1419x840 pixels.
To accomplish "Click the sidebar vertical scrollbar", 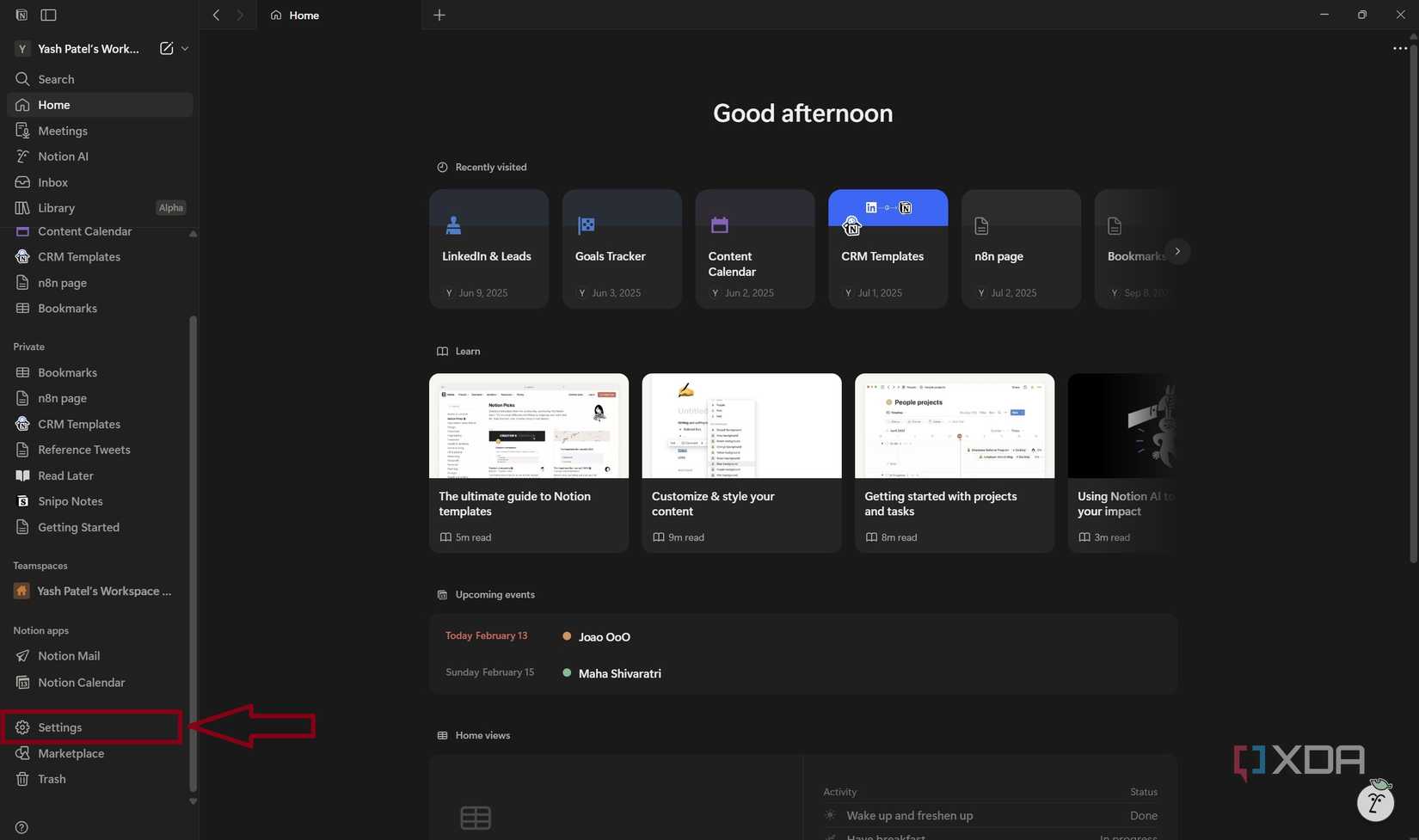I will [193, 550].
